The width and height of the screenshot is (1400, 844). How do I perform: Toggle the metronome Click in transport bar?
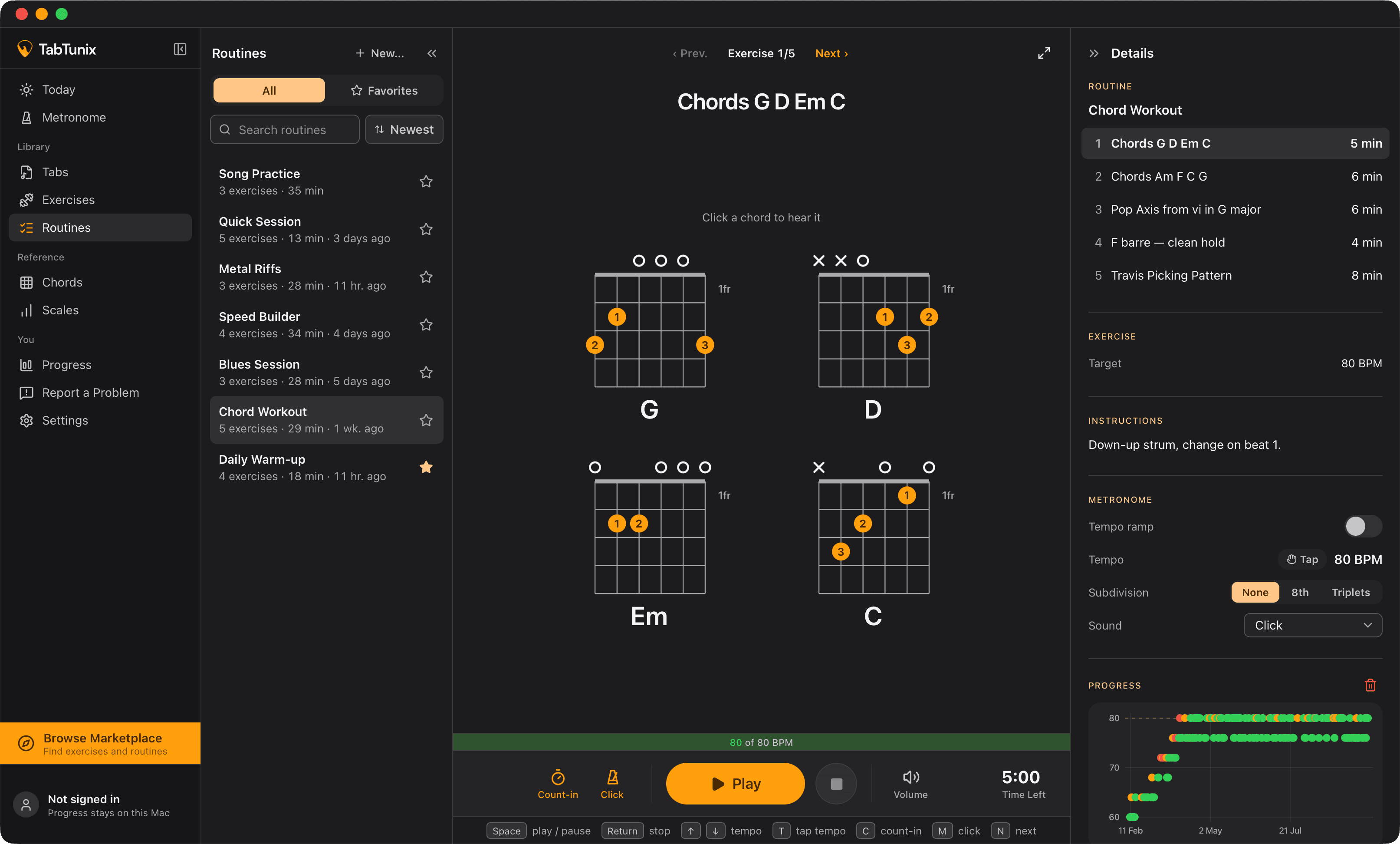(x=612, y=784)
